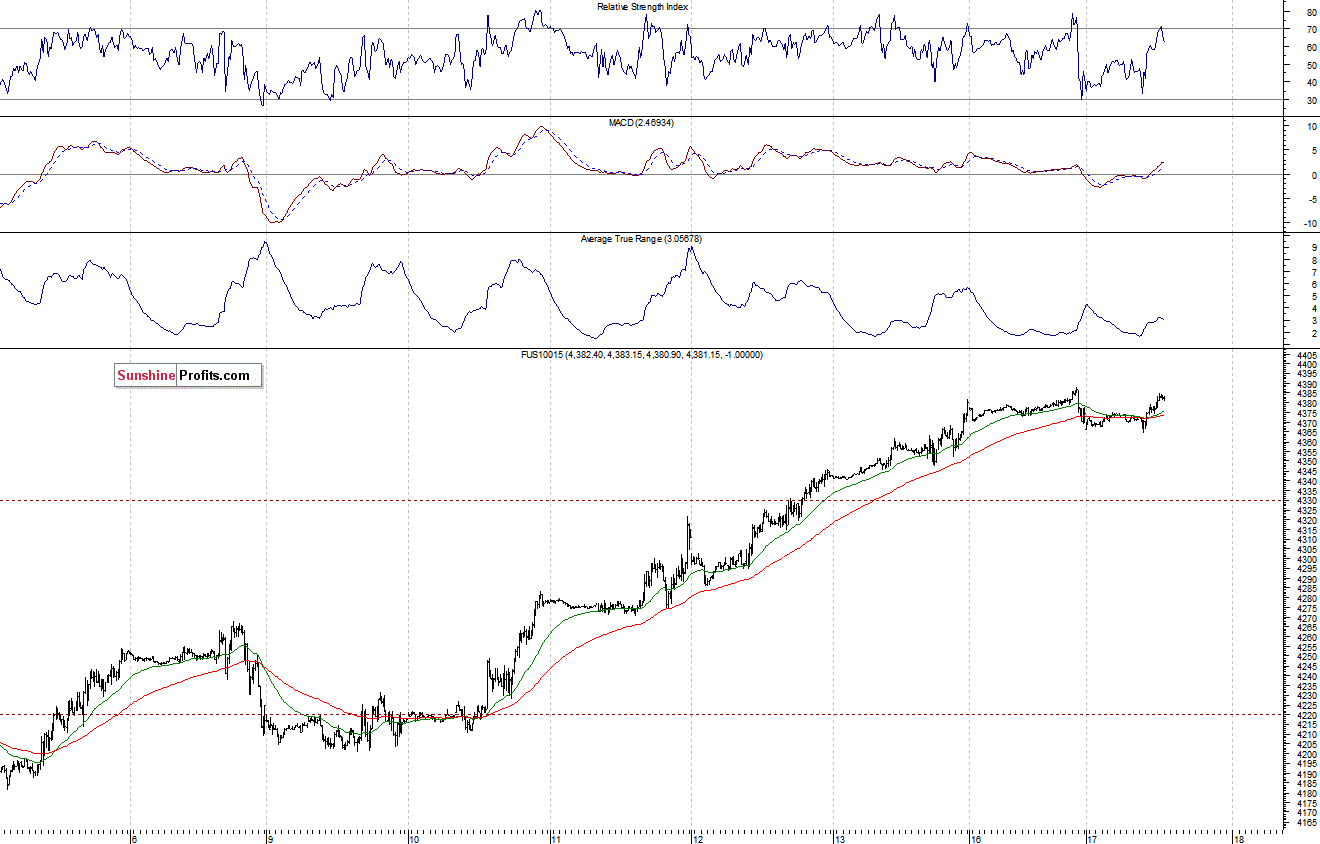Click the 10 value on MACD axis
Screen dimensions: 1320x844
point(1310,128)
